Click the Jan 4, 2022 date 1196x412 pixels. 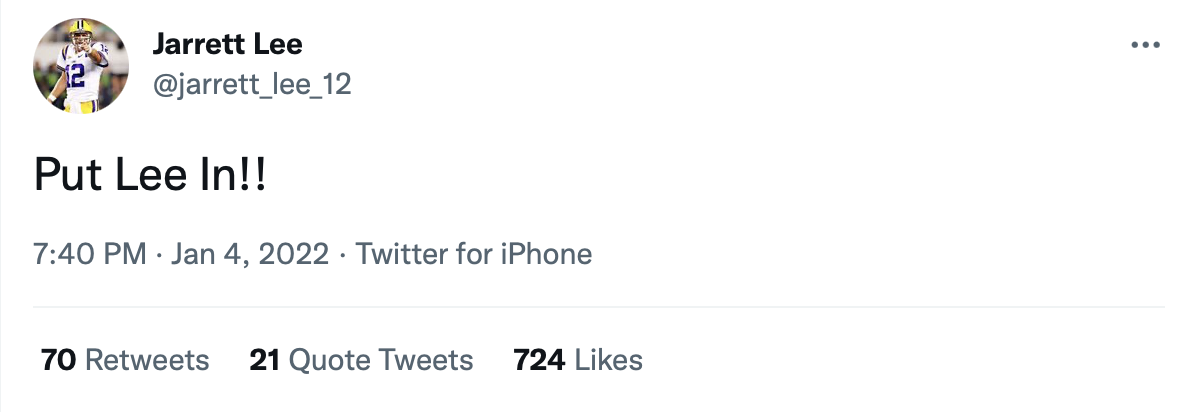tap(250, 254)
